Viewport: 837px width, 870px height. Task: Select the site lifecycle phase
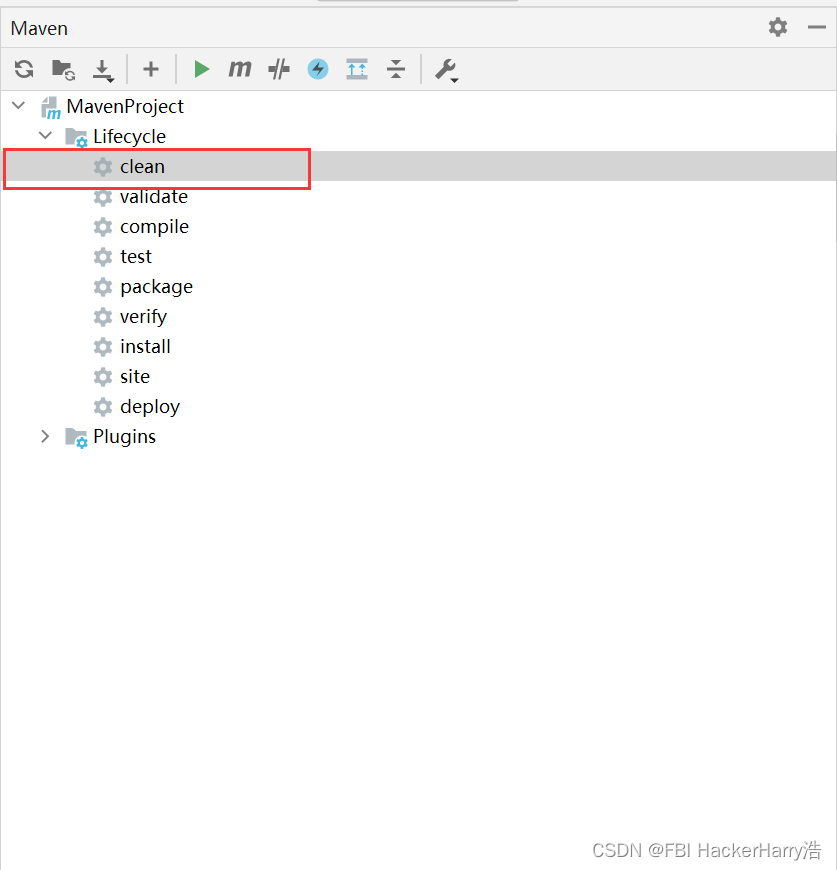click(135, 377)
